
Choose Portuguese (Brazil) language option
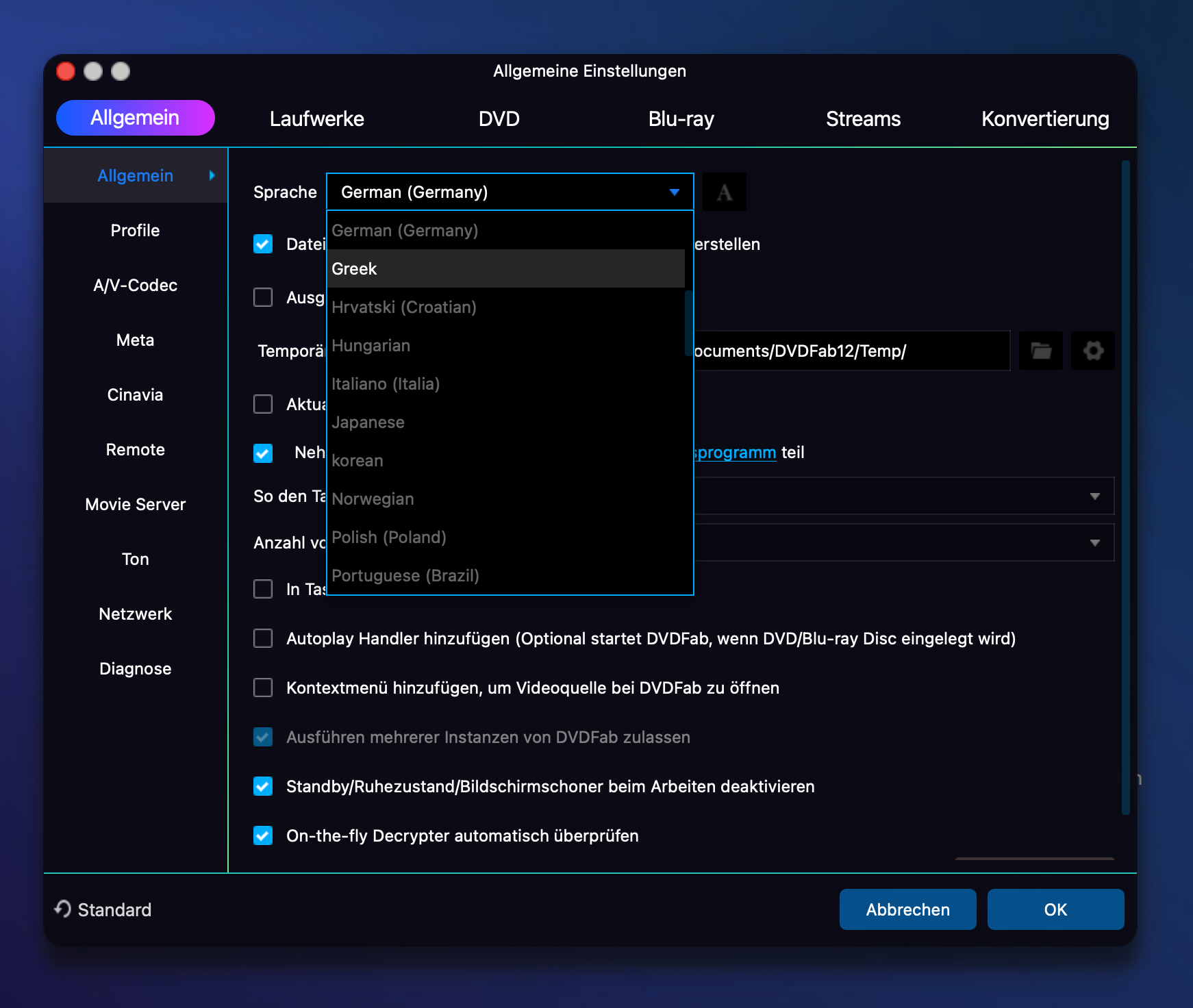click(506, 575)
